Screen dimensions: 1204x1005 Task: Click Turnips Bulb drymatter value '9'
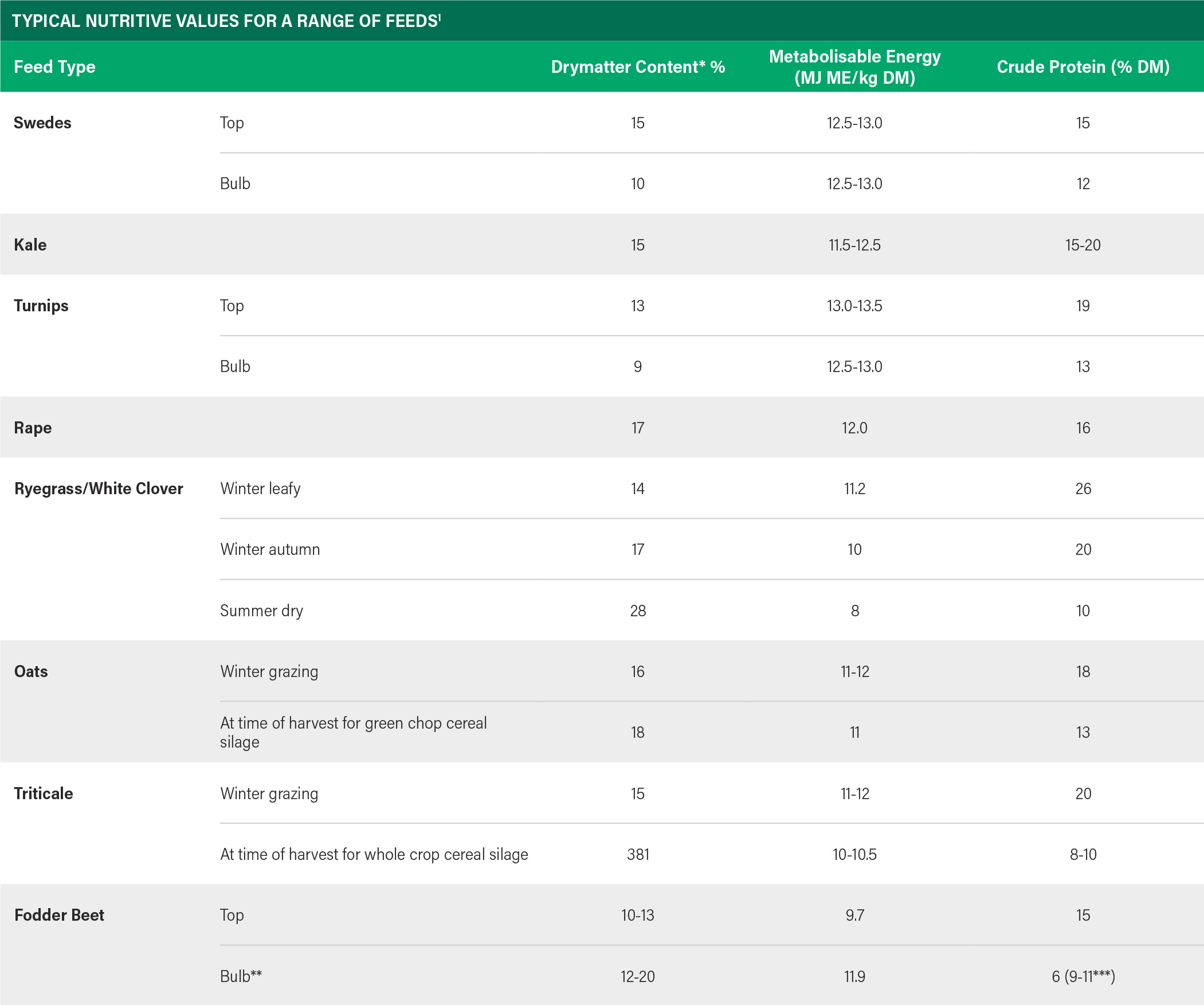pos(638,366)
